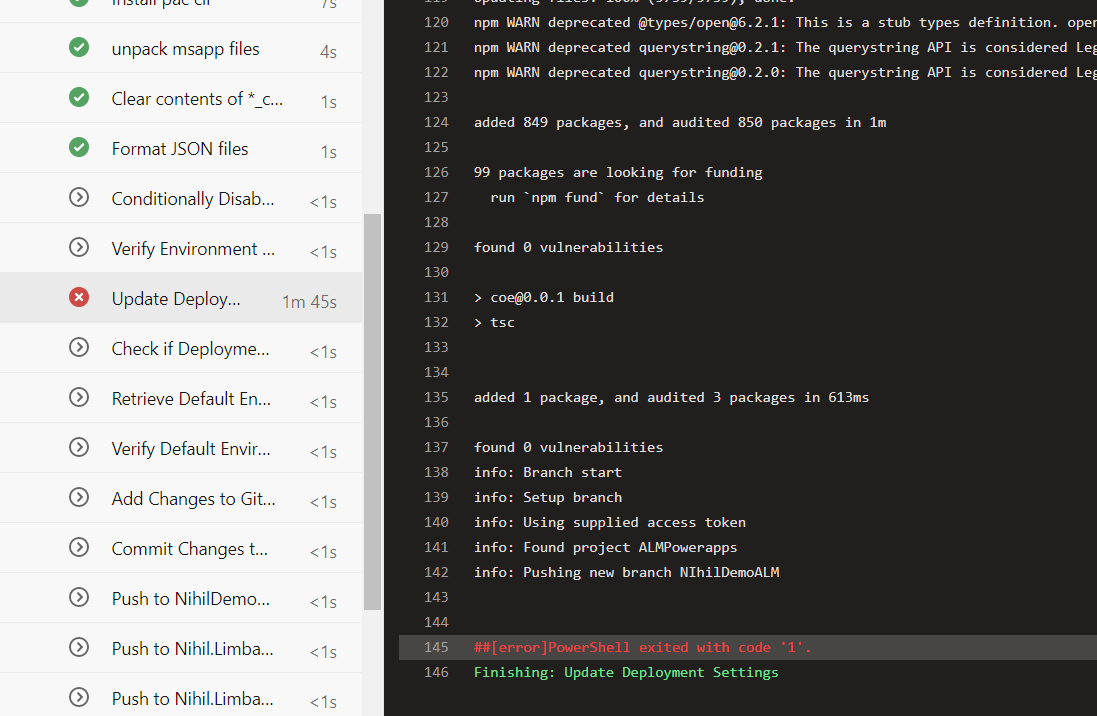This screenshot has height=716, width=1097.
Task: Click log line 121 querystring@0.2.1 warning
Action: tap(785, 48)
